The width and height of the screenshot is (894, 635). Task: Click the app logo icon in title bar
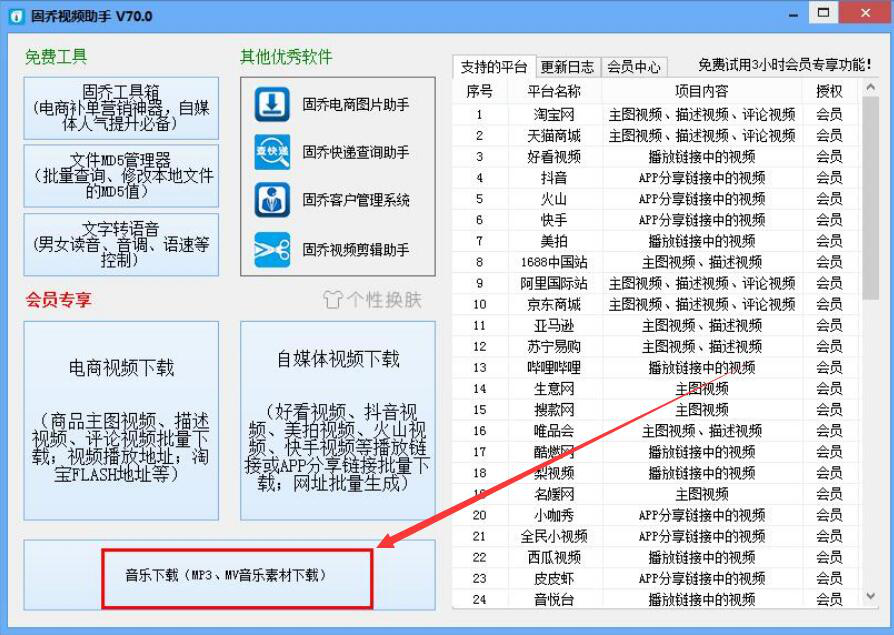coord(17,16)
